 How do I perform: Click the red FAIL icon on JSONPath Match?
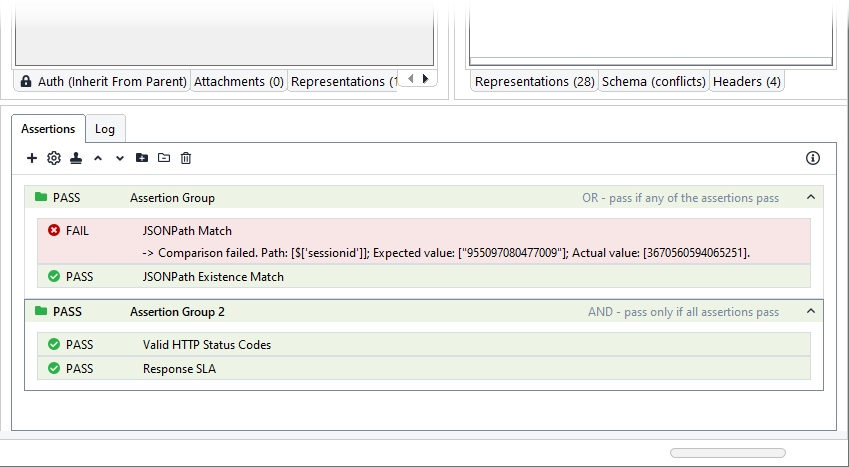point(54,230)
